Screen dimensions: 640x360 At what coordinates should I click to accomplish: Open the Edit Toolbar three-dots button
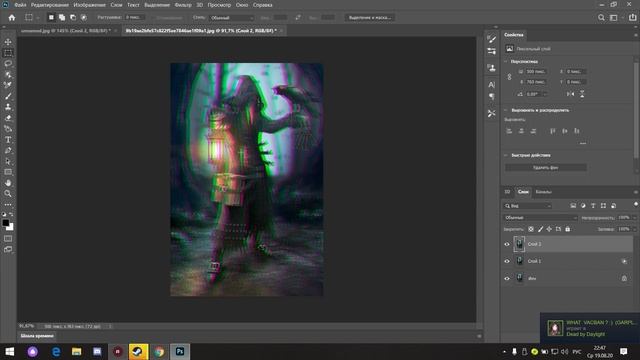point(8,204)
